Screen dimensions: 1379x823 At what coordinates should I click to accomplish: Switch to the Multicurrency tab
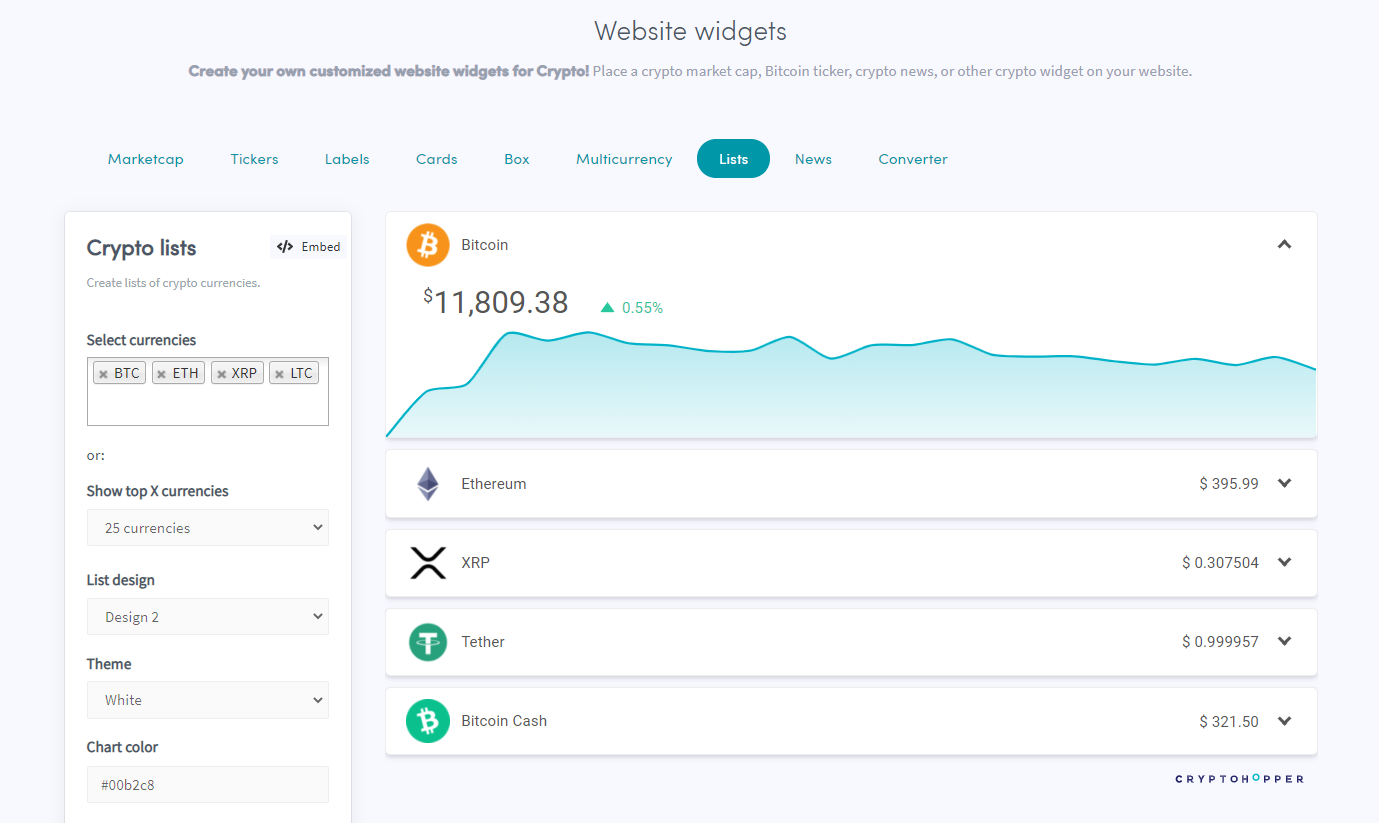point(624,159)
